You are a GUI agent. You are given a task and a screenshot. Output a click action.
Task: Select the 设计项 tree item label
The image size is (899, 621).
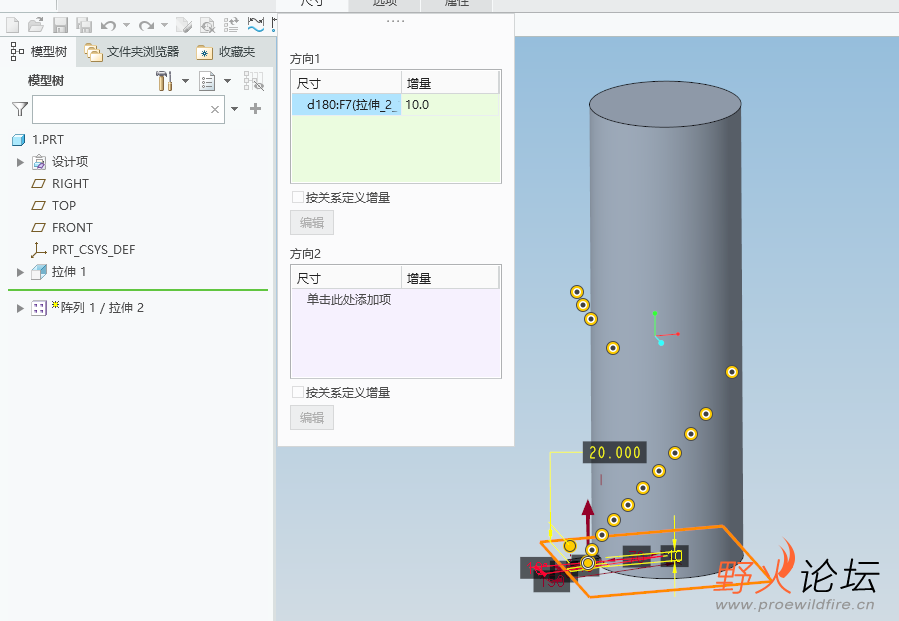(70, 162)
